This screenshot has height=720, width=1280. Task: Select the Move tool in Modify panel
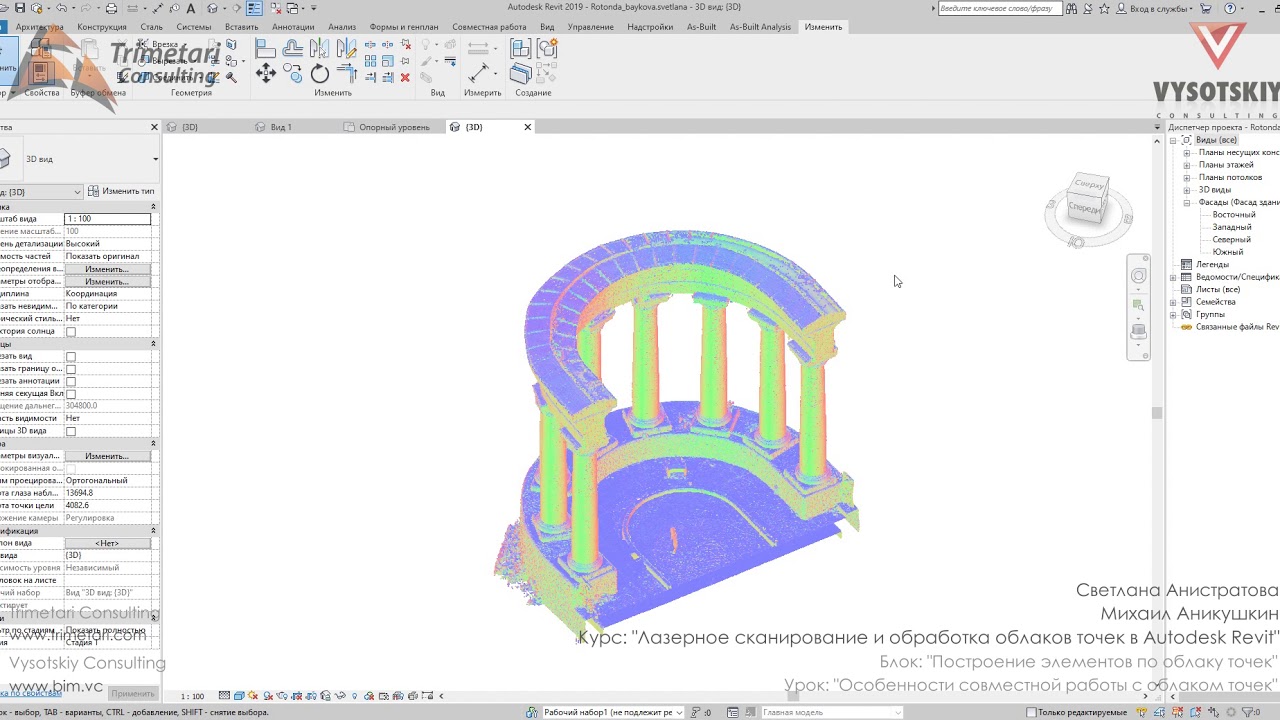(266, 73)
